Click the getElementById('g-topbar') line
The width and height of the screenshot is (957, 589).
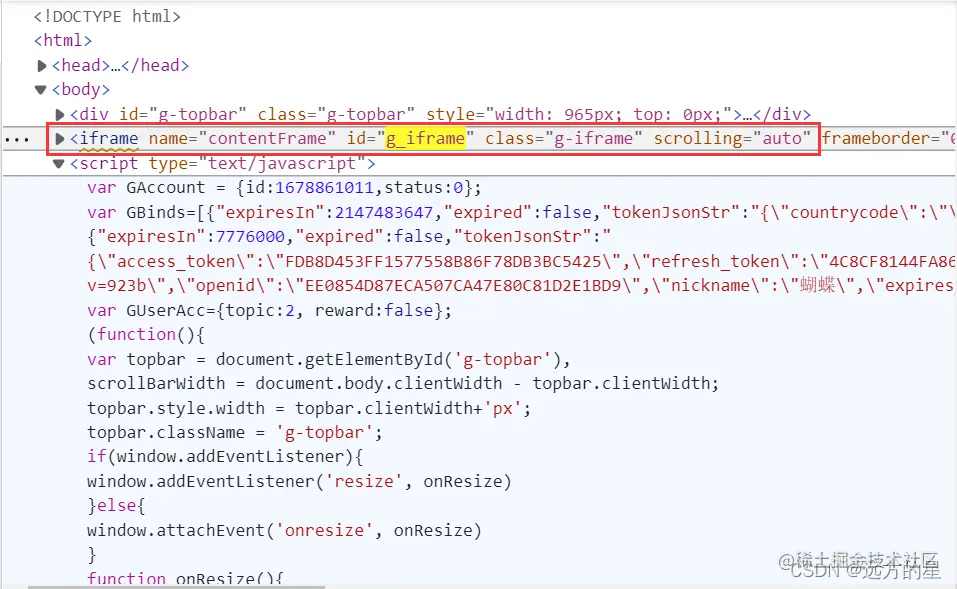(328, 359)
